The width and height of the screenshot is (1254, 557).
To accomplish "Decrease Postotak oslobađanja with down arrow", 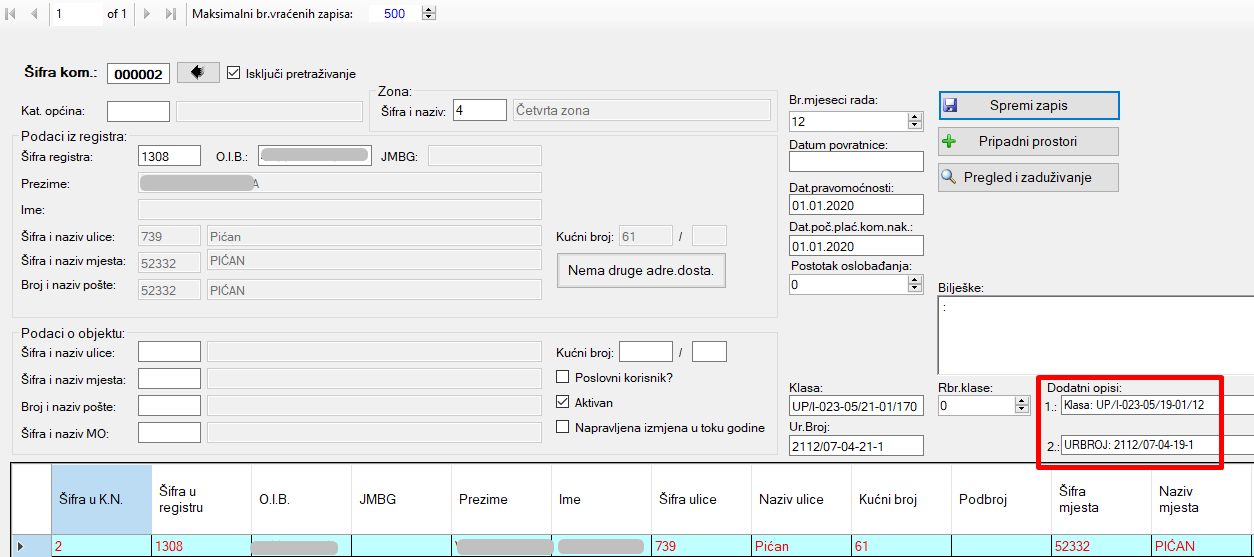I will pos(915,289).
